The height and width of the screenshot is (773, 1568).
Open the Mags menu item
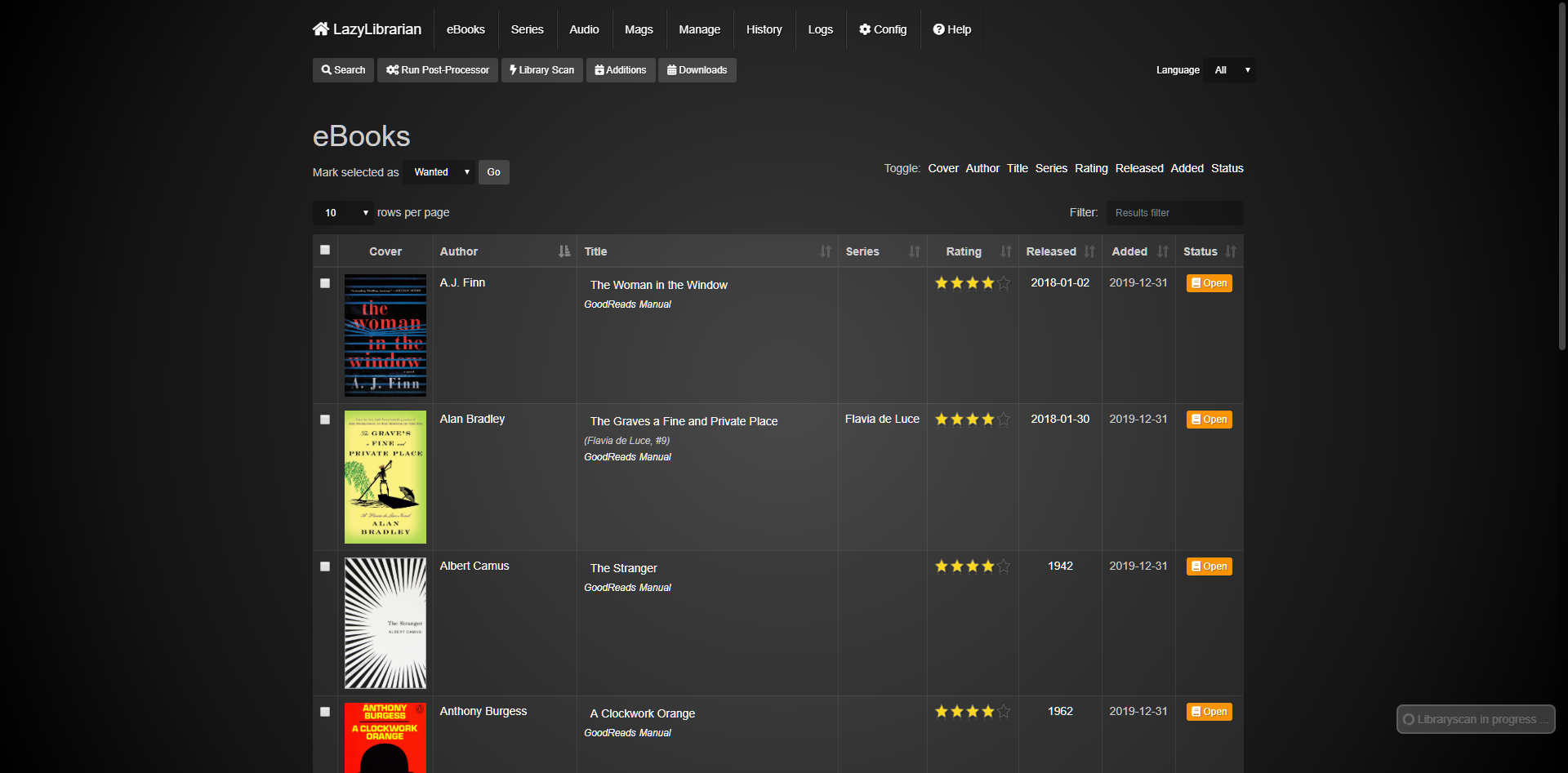click(639, 29)
